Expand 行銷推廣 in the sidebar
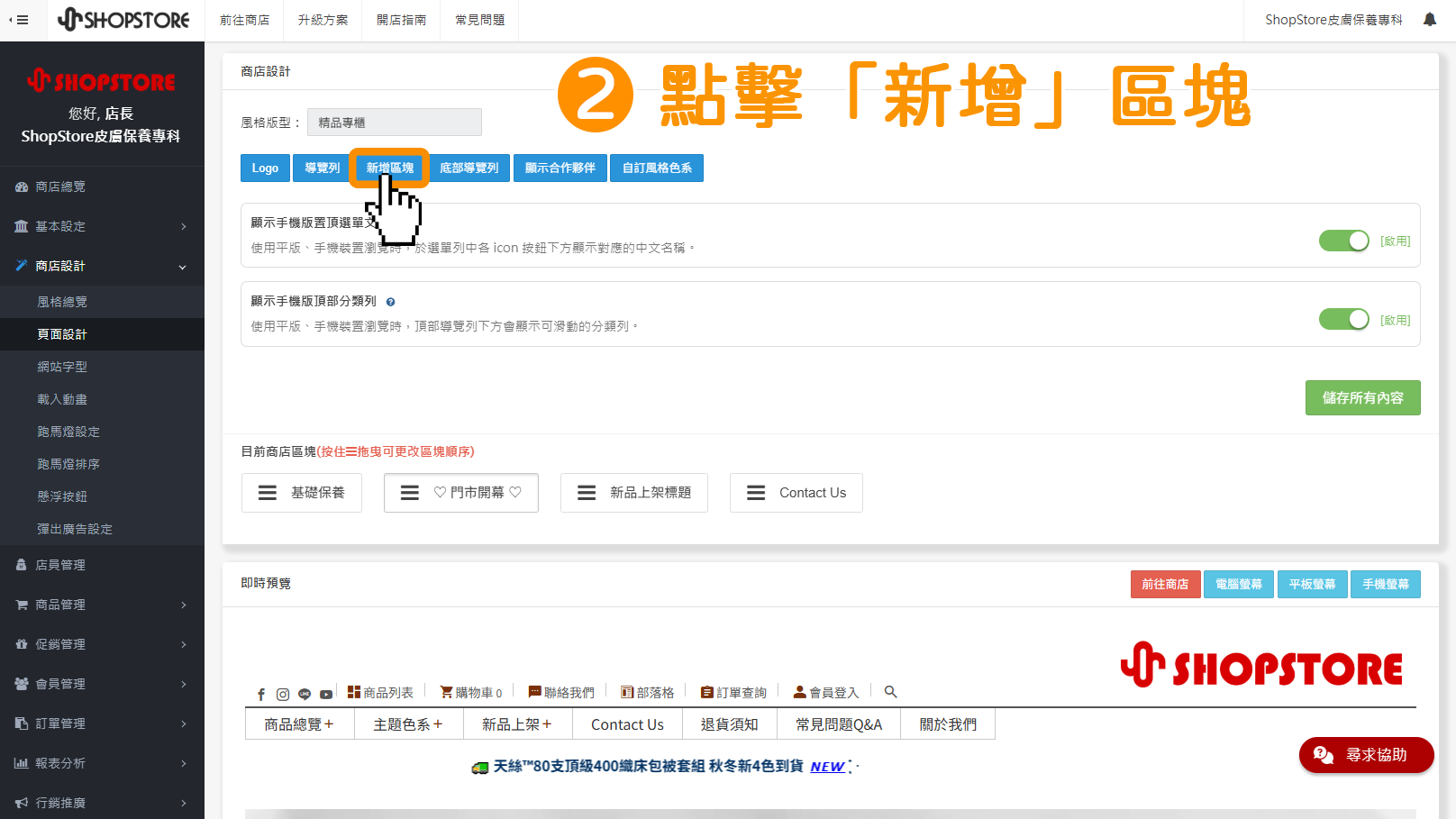The image size is (1456, 819). coord(102,803)
